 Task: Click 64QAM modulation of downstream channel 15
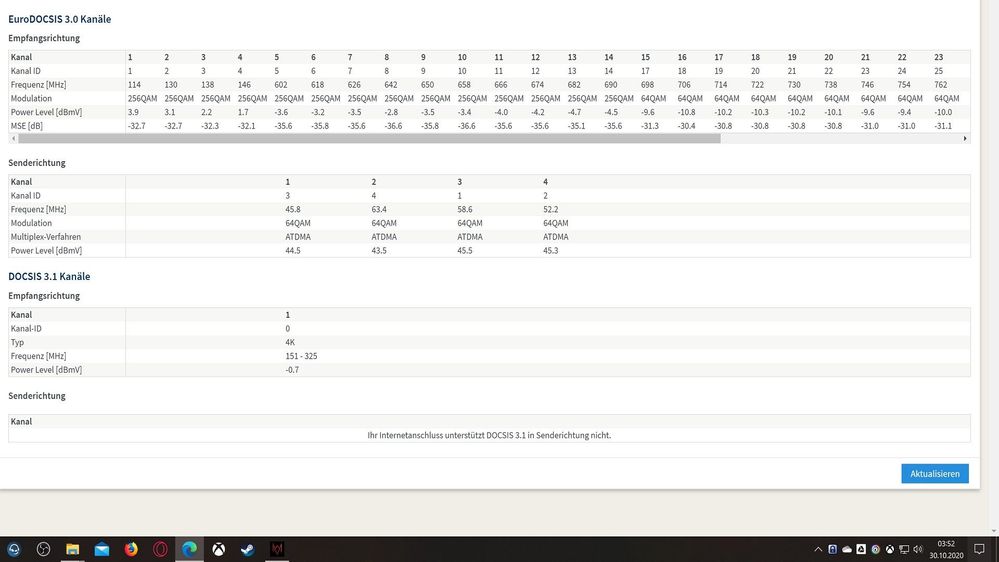click(654, 99)
